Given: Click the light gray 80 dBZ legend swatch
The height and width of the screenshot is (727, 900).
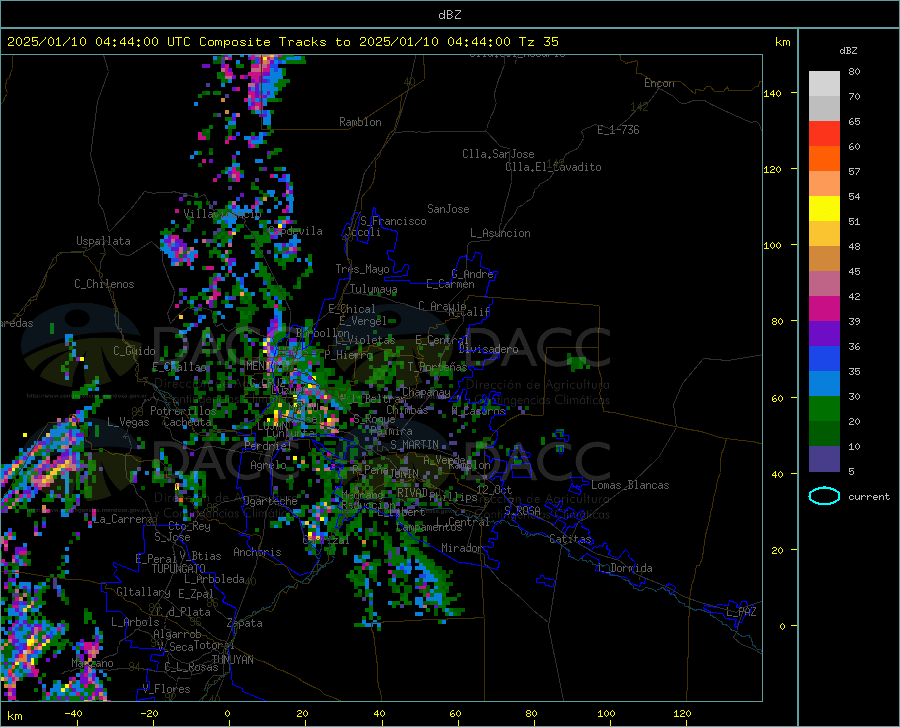Looking at the screenshot, I should [x=824, y=84].
